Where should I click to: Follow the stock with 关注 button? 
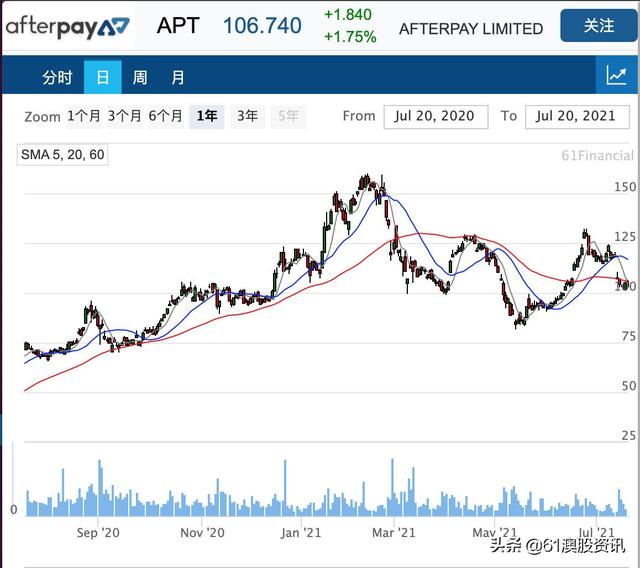coord(599,26)
